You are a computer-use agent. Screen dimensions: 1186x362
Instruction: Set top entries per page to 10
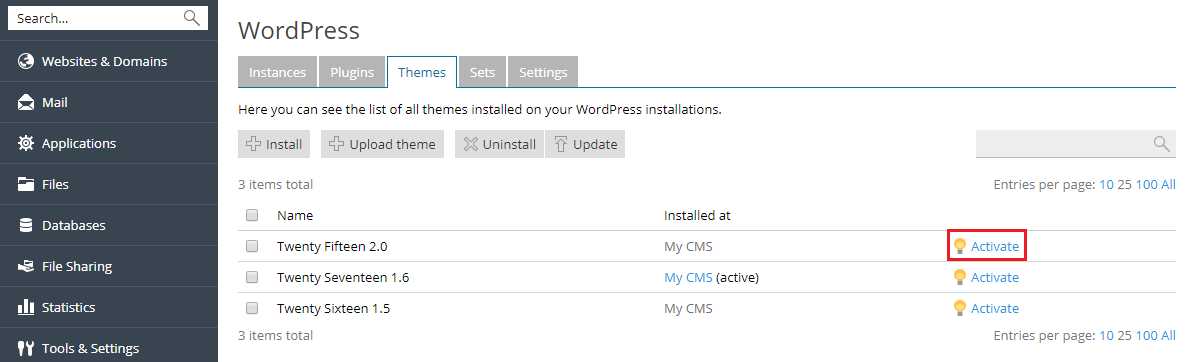coord(1107,184)
